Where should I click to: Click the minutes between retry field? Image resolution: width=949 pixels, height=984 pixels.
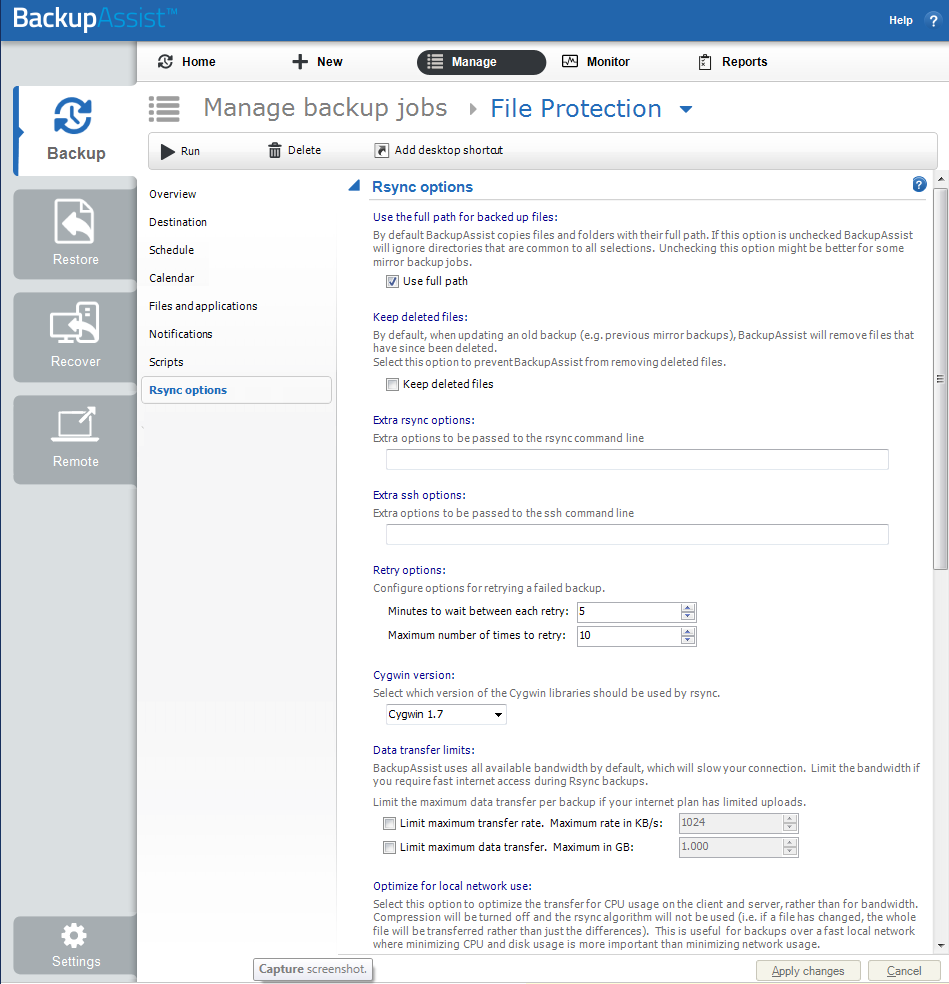629,612
